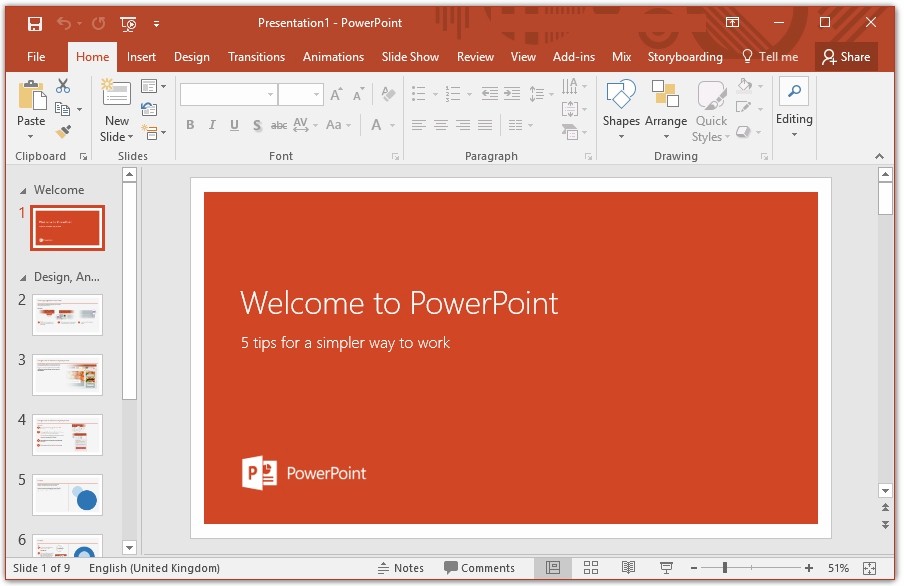Toggle Italic formatting
Image resolution: width=904 pixels, height=586 pixels.
click(212, 125)
